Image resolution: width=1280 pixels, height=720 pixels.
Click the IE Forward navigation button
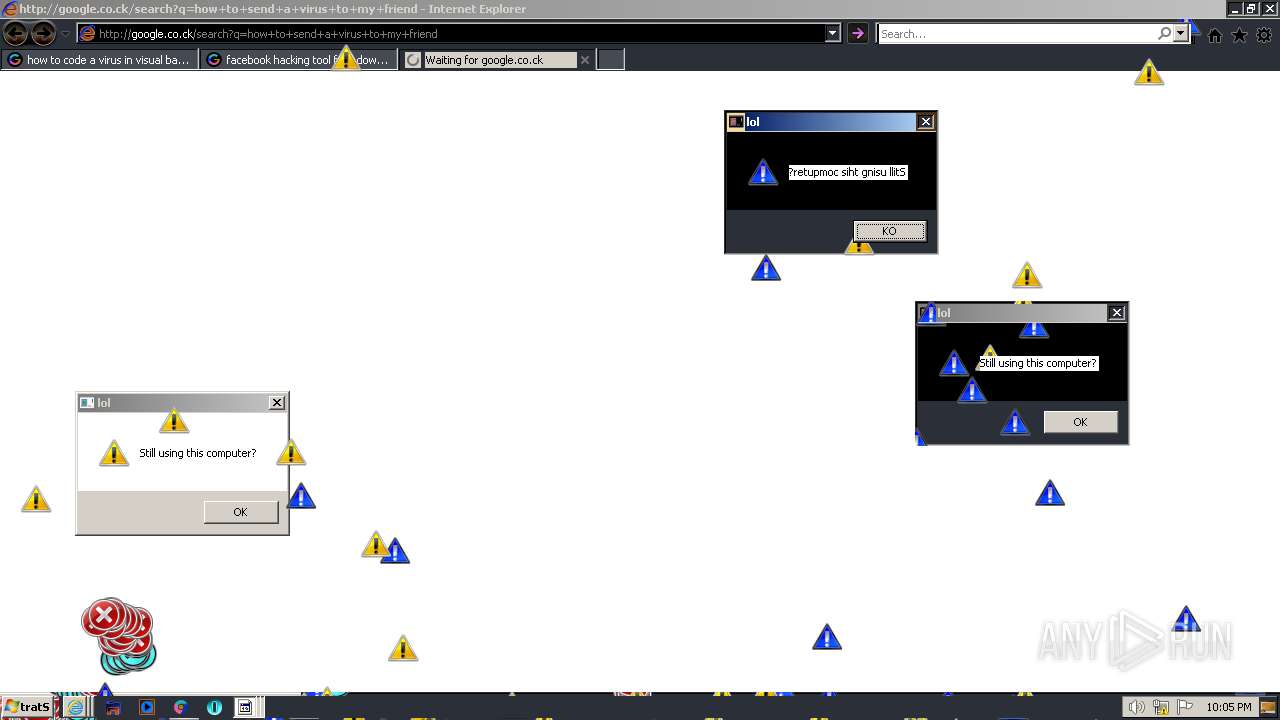point(43,34)
